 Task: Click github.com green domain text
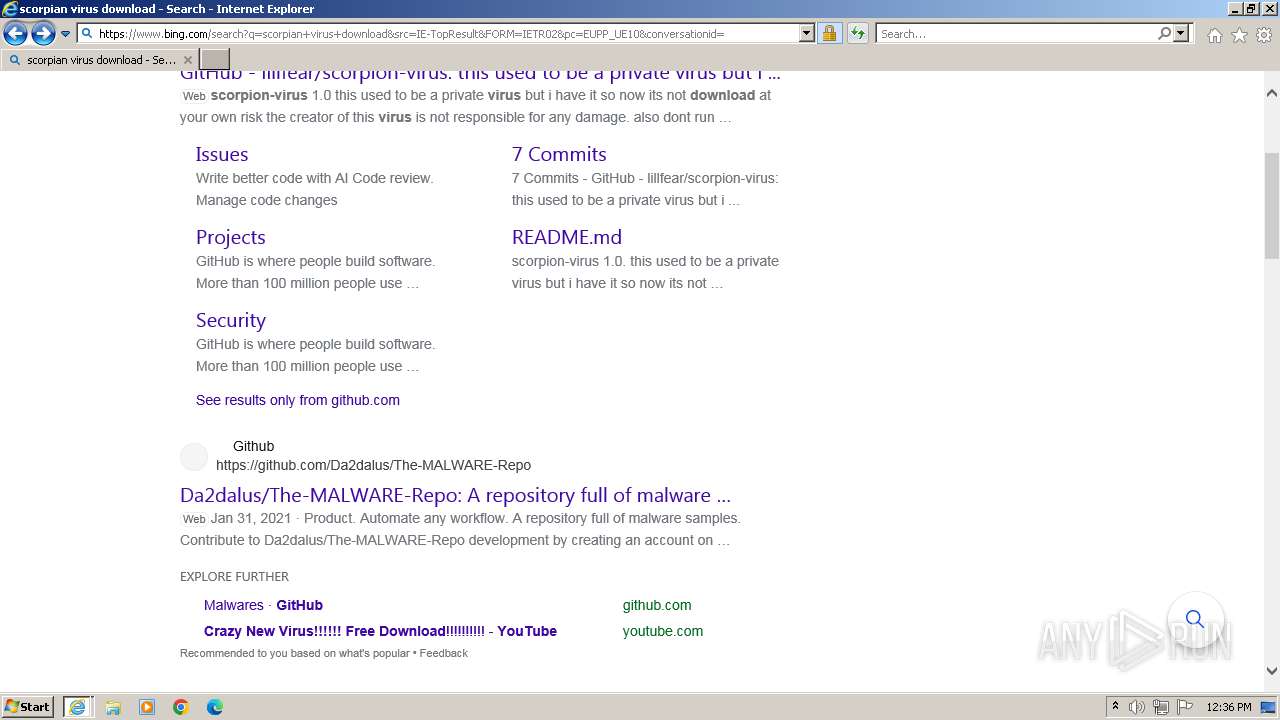tap(657, 605)
